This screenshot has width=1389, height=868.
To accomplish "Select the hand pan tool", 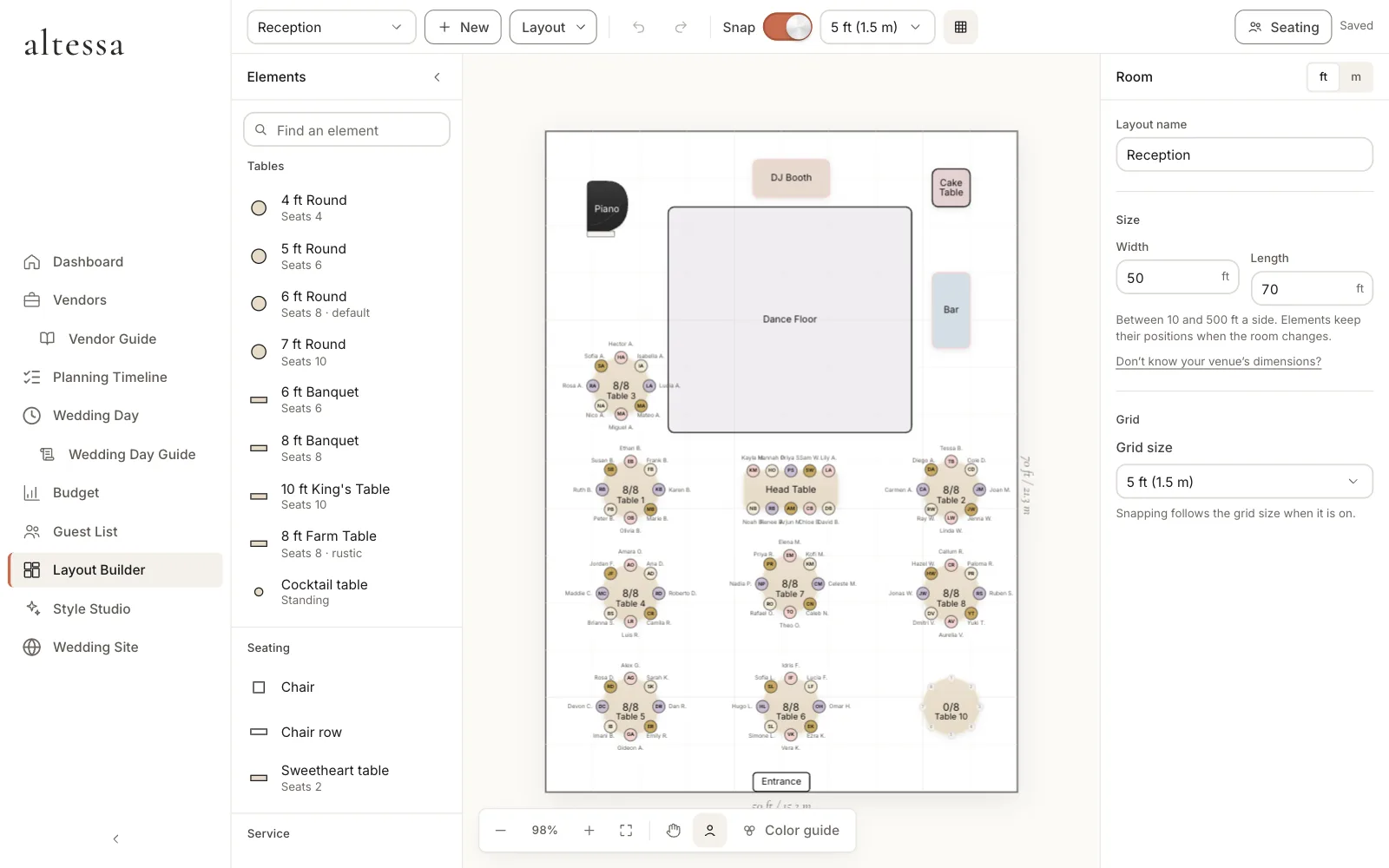I will click(x=674, y=831).
